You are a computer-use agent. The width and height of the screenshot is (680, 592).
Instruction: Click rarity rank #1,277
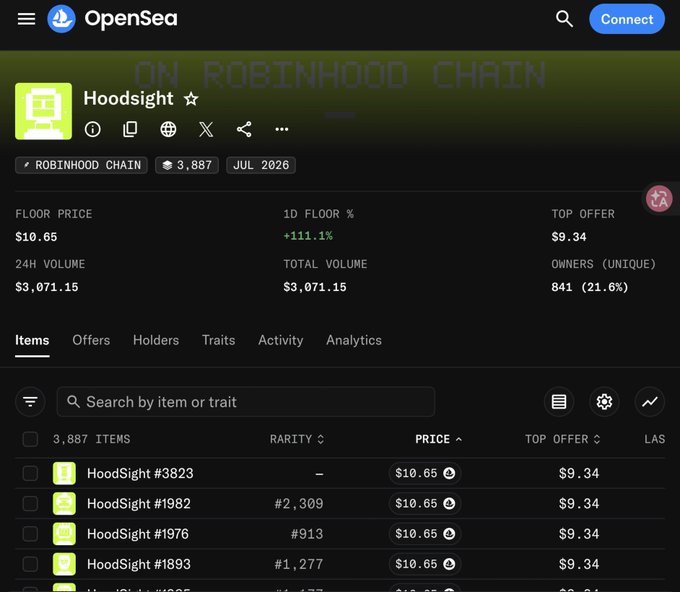(299, 564)
